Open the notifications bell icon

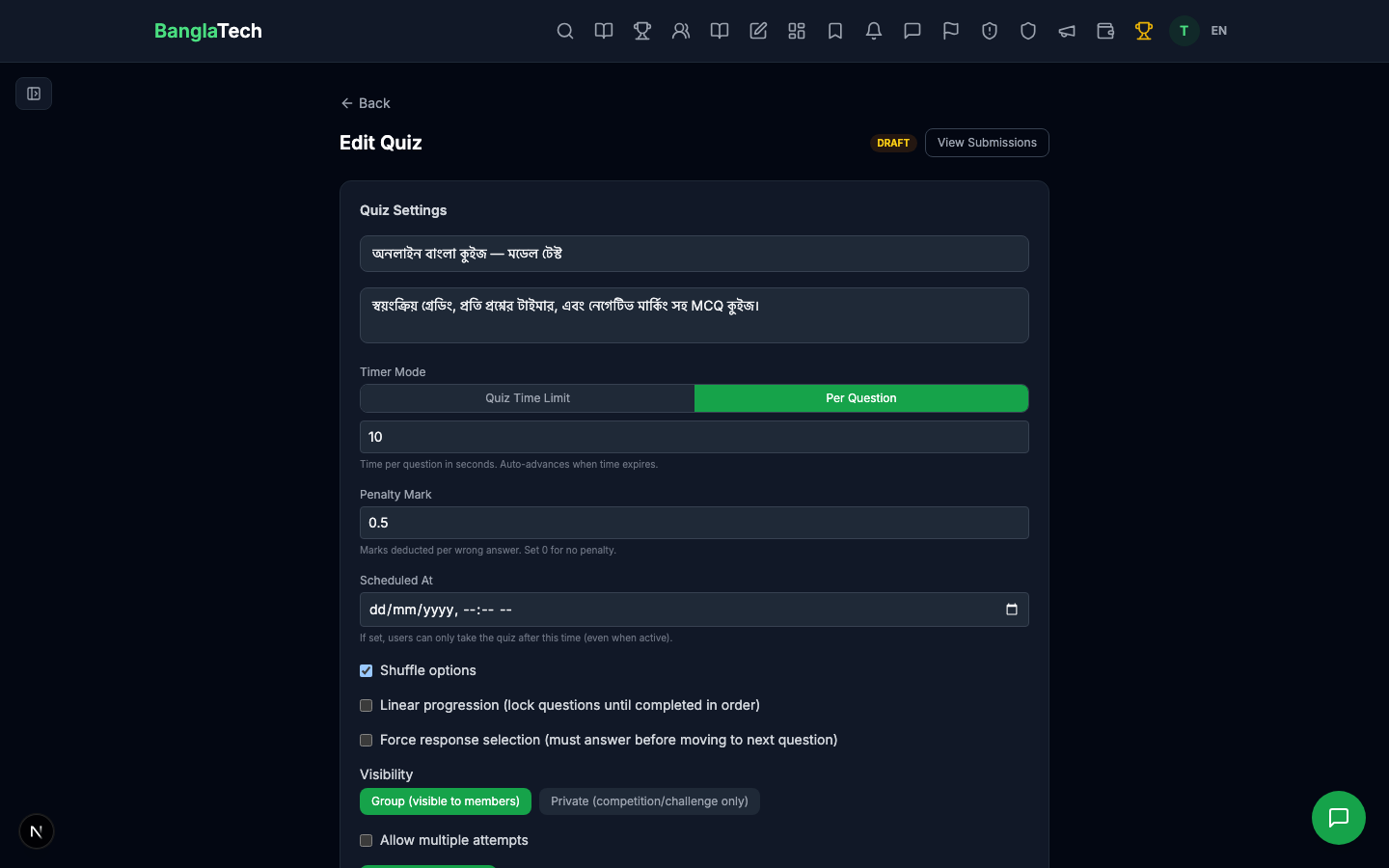874,31
